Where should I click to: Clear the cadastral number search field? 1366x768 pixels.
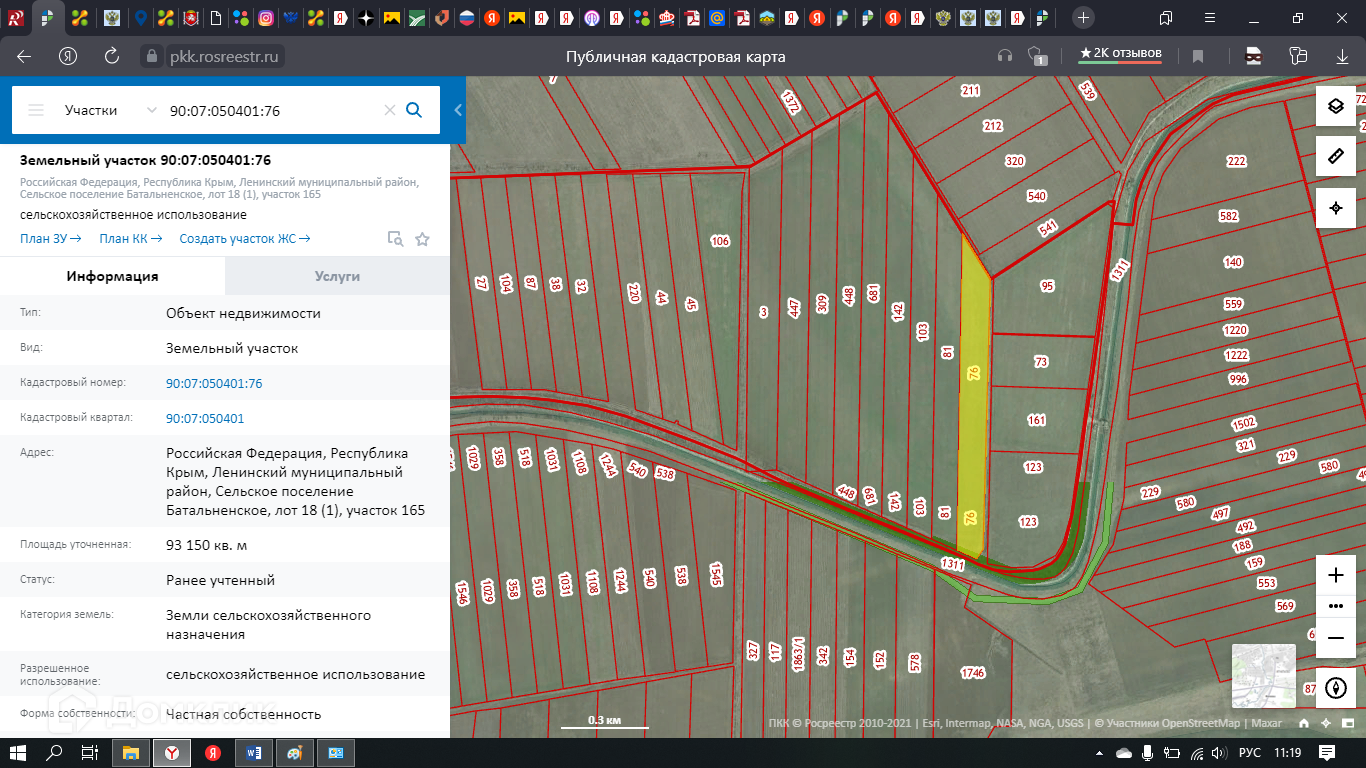[x=390, y=110]
